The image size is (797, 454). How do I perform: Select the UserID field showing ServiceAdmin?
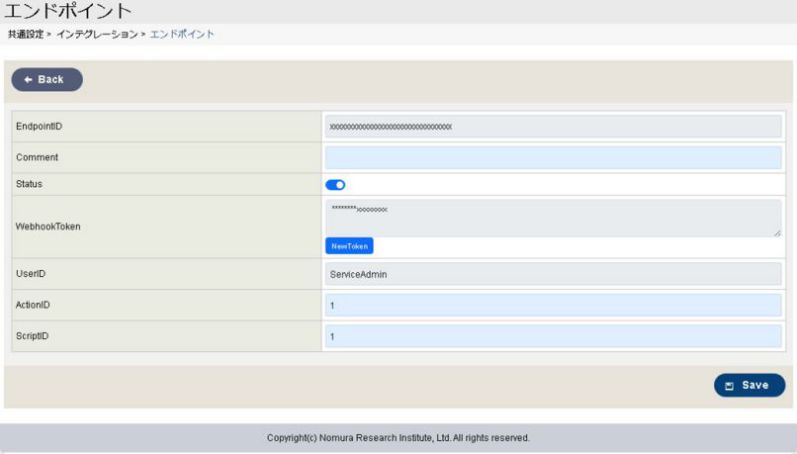point(553,274)
